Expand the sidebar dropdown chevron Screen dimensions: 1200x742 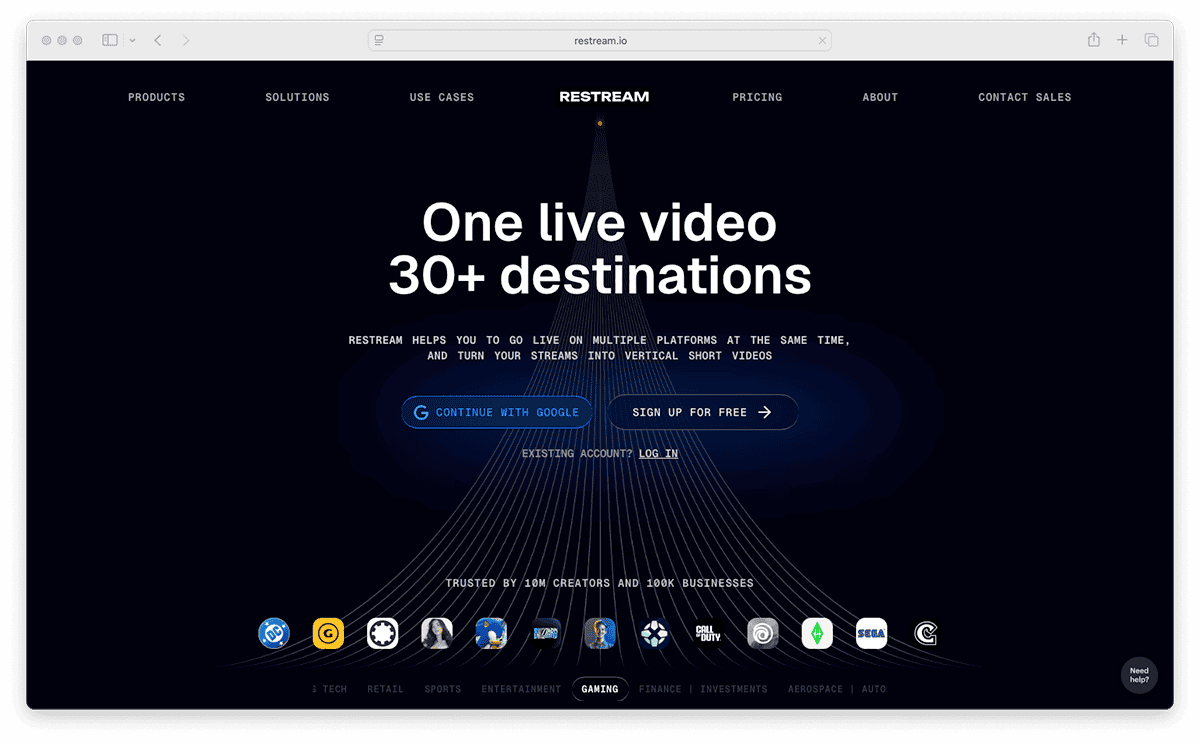coord(132,40)
